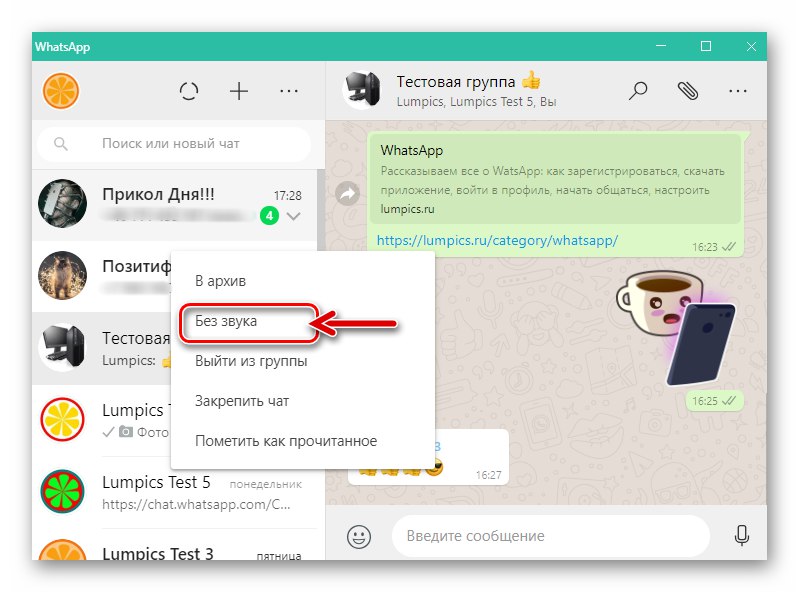Open Тестовая группа header avatar
Screen dimensions: 799x592
[362, 90]
